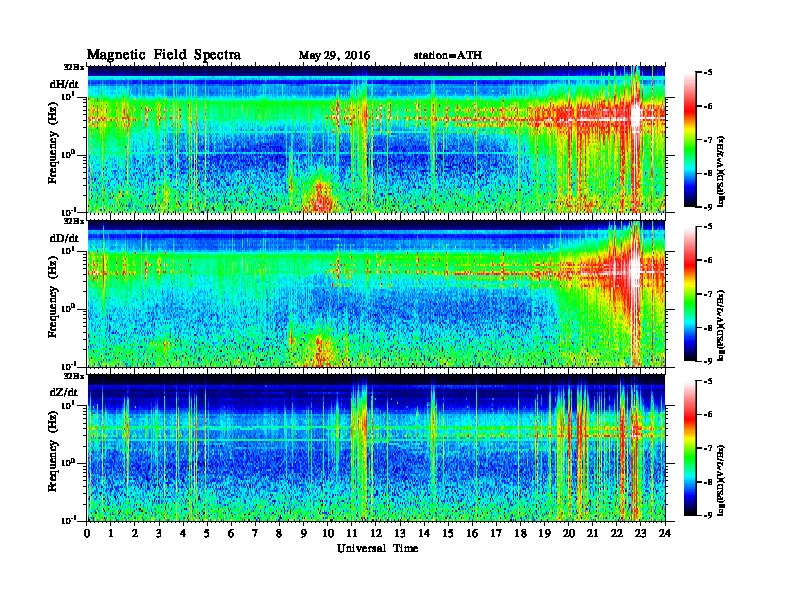The width and height of the screenshot is (792, 612).
Task: Select the "May 29, 2016" date text
Action: pyautogui.click(x=334, y=56)
